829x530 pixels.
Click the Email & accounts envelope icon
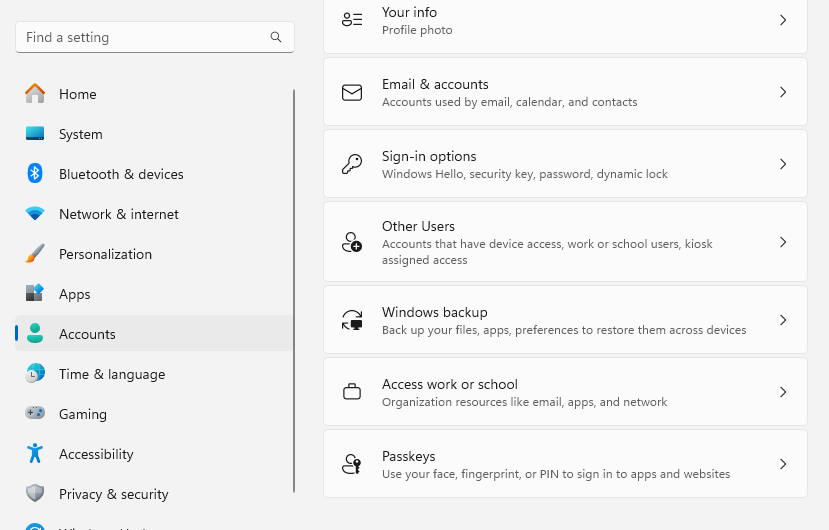[352, 92]
